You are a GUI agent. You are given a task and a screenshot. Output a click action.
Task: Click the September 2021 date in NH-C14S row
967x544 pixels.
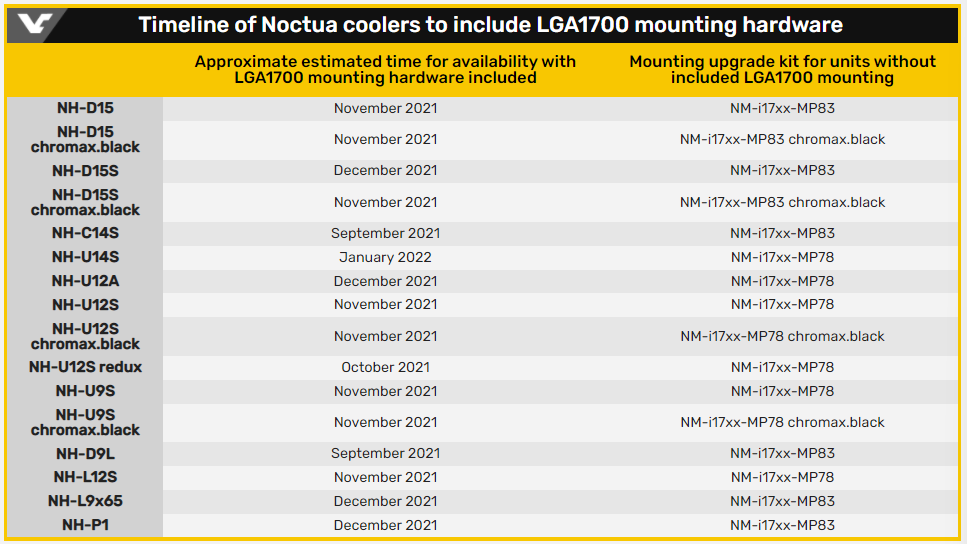(x=385, y=233)
